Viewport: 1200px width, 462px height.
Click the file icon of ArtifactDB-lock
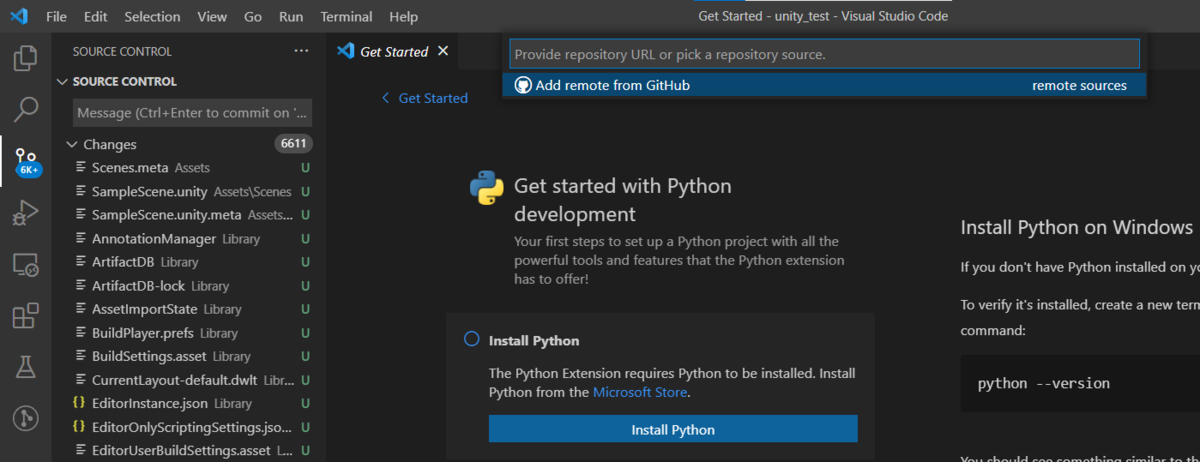tap(80, 285)
